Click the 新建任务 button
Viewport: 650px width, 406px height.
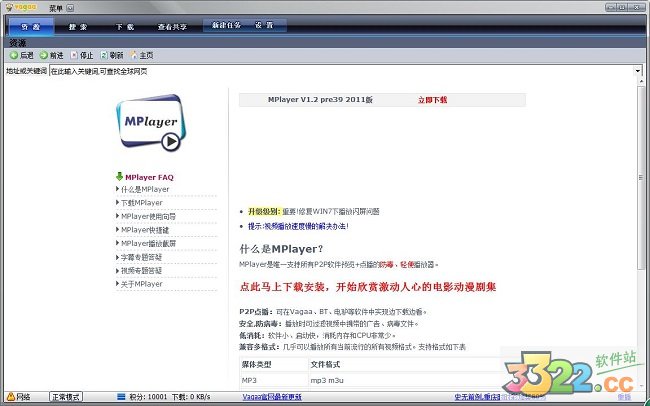tap(226, 25)
